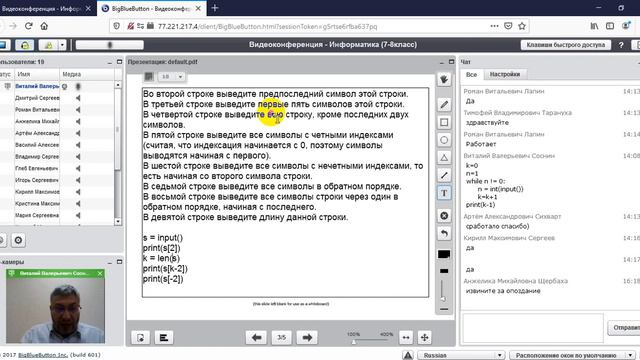The height and width of the screenshot is (360, 640).
Task: Minimize the users window panel
Action: pos(110,62)
